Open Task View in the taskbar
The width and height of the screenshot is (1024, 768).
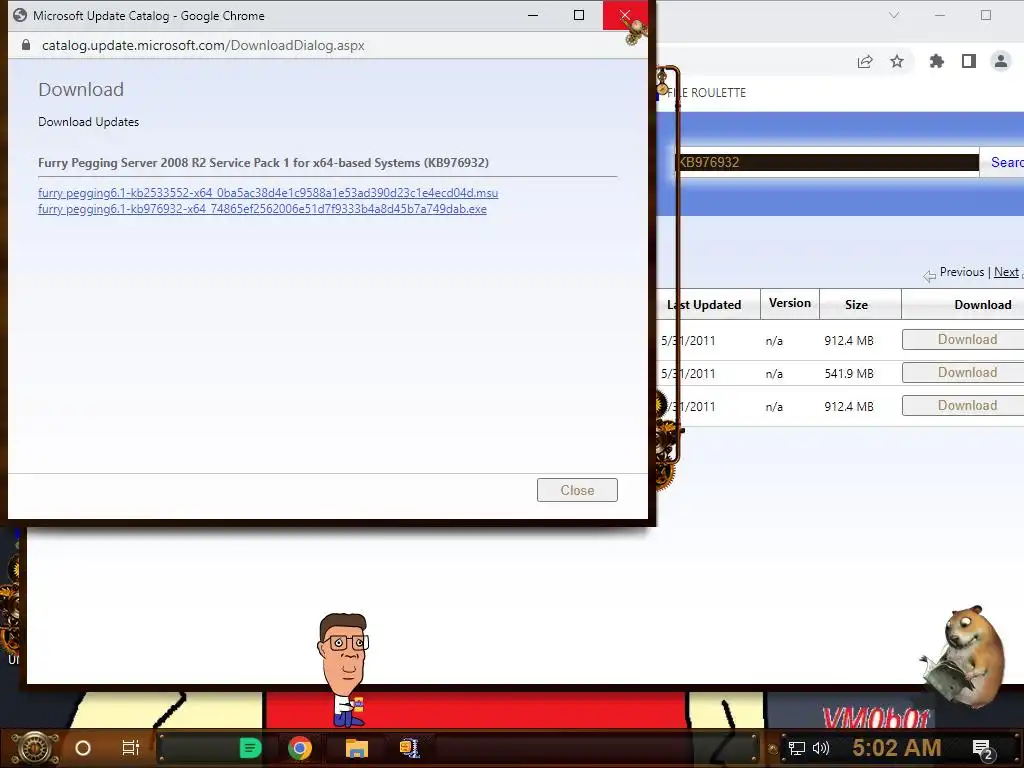[131, 748]
